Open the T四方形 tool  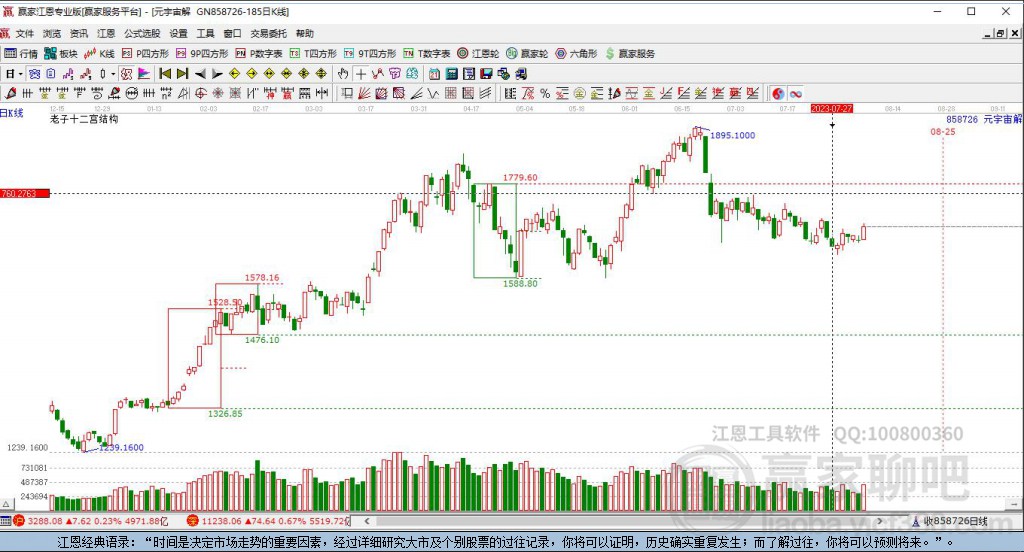313,54
